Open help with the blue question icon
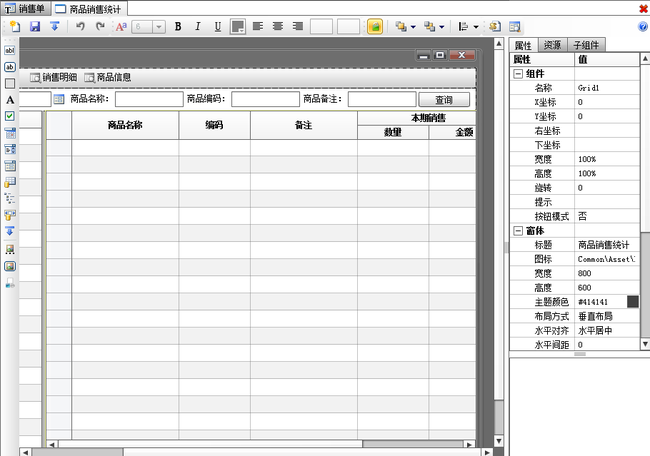650x456 pixels. pyautogui.click(x=643, y=27)
